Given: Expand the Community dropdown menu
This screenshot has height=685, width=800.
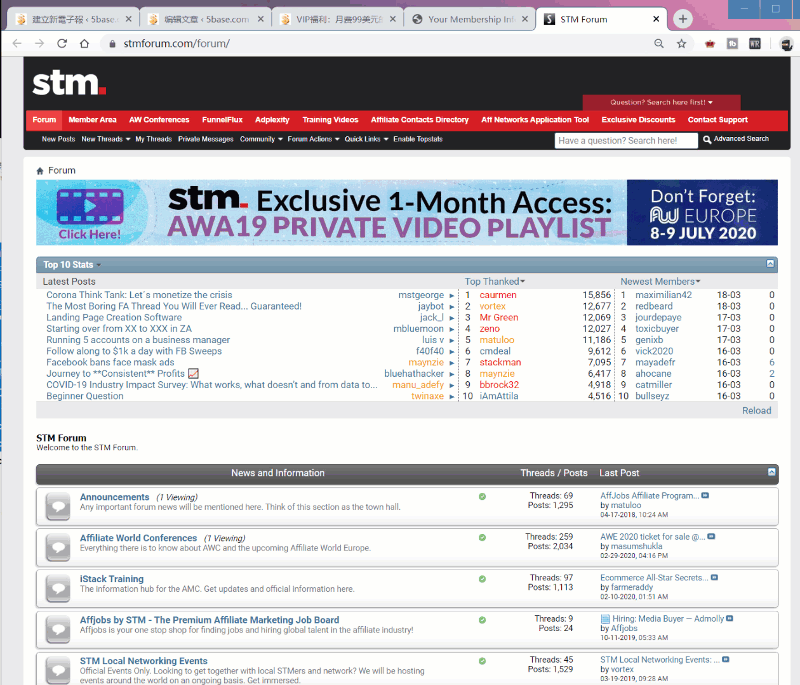Looking at the screenshot, I should click(x=280, y=139).
